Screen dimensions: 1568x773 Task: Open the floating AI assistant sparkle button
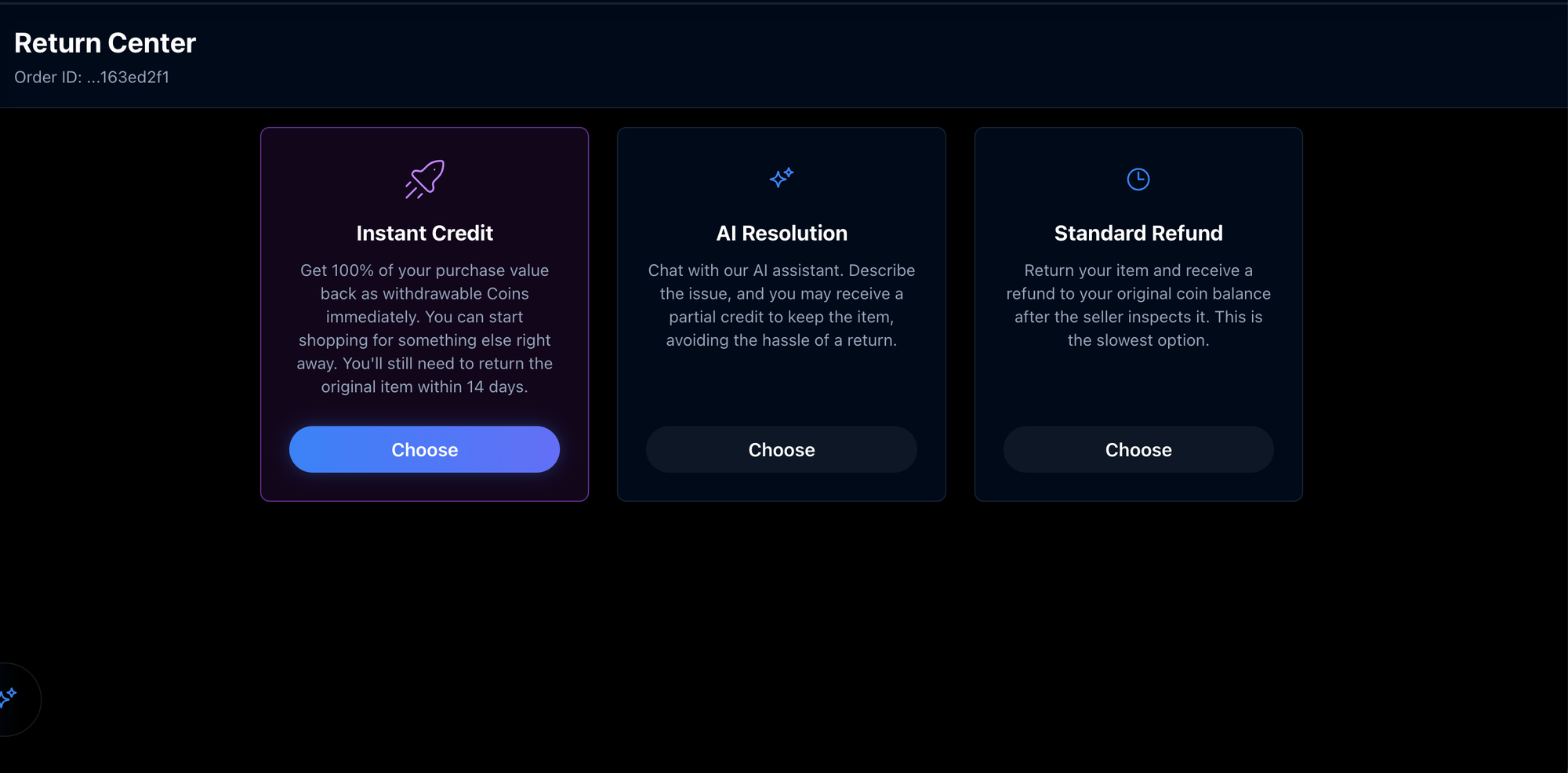point(11,698)
